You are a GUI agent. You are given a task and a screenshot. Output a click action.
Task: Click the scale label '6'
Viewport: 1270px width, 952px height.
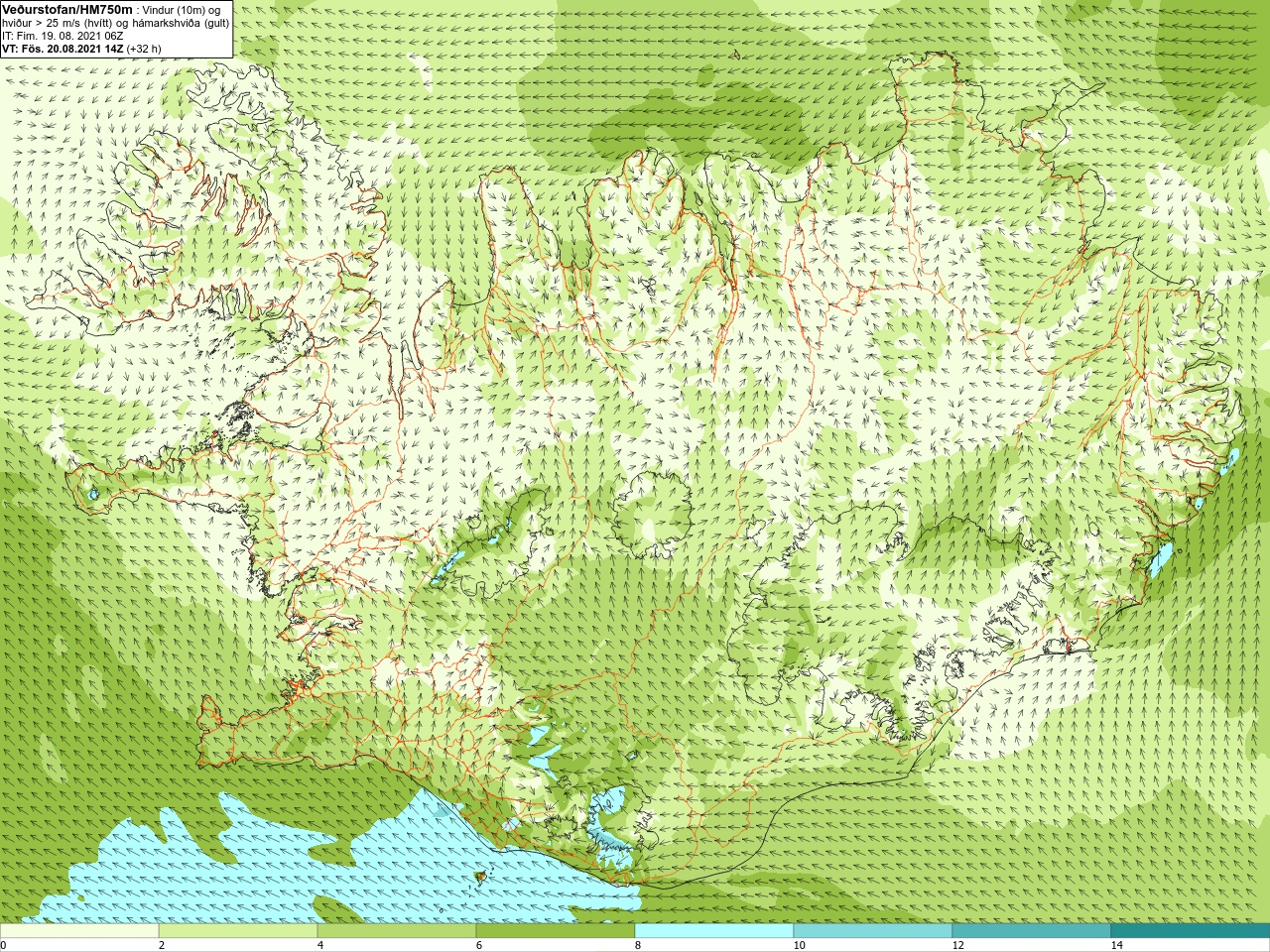point(479,945)
